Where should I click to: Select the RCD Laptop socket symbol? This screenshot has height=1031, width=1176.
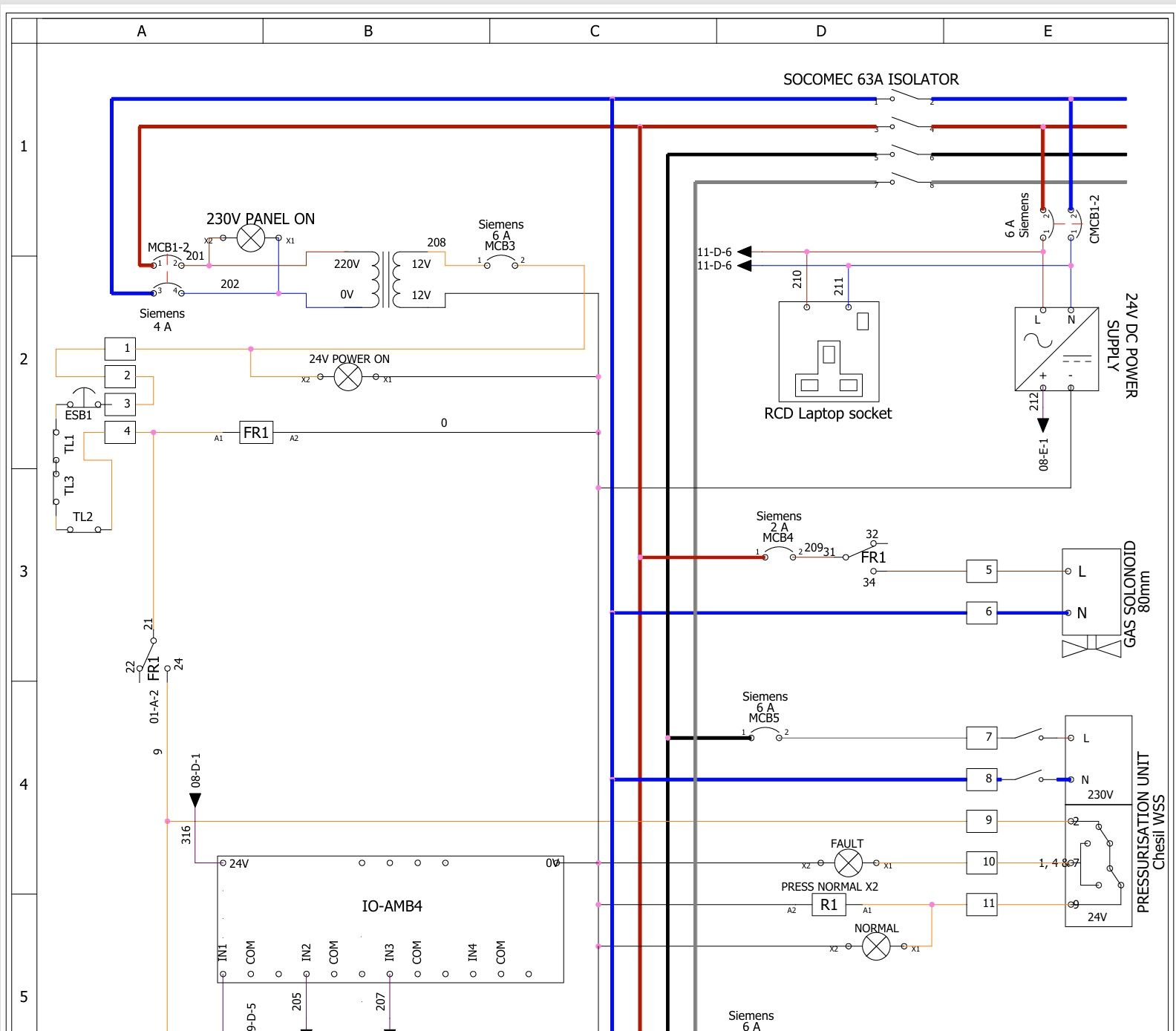pos(829,351)
